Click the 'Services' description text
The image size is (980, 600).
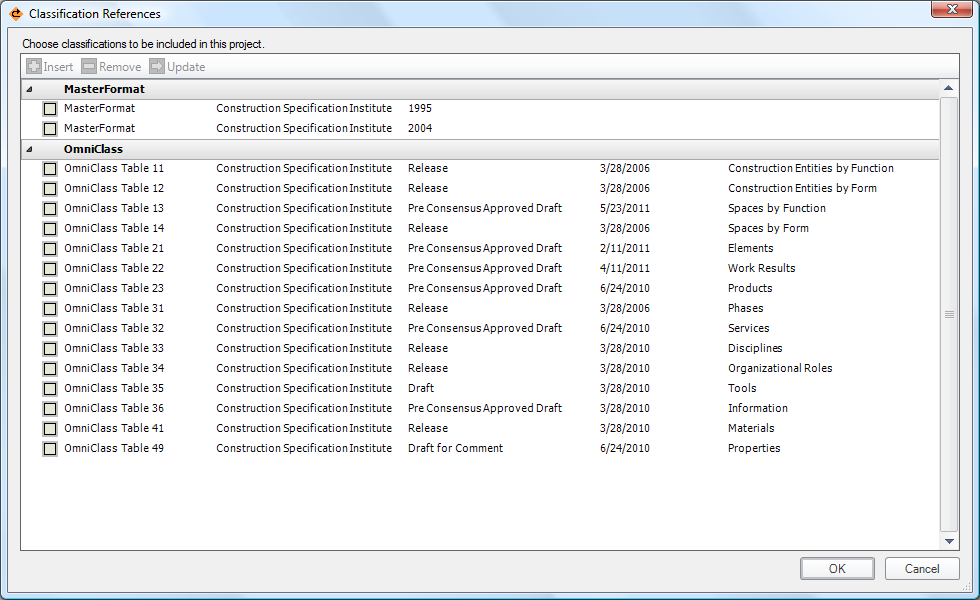point(748,329)
